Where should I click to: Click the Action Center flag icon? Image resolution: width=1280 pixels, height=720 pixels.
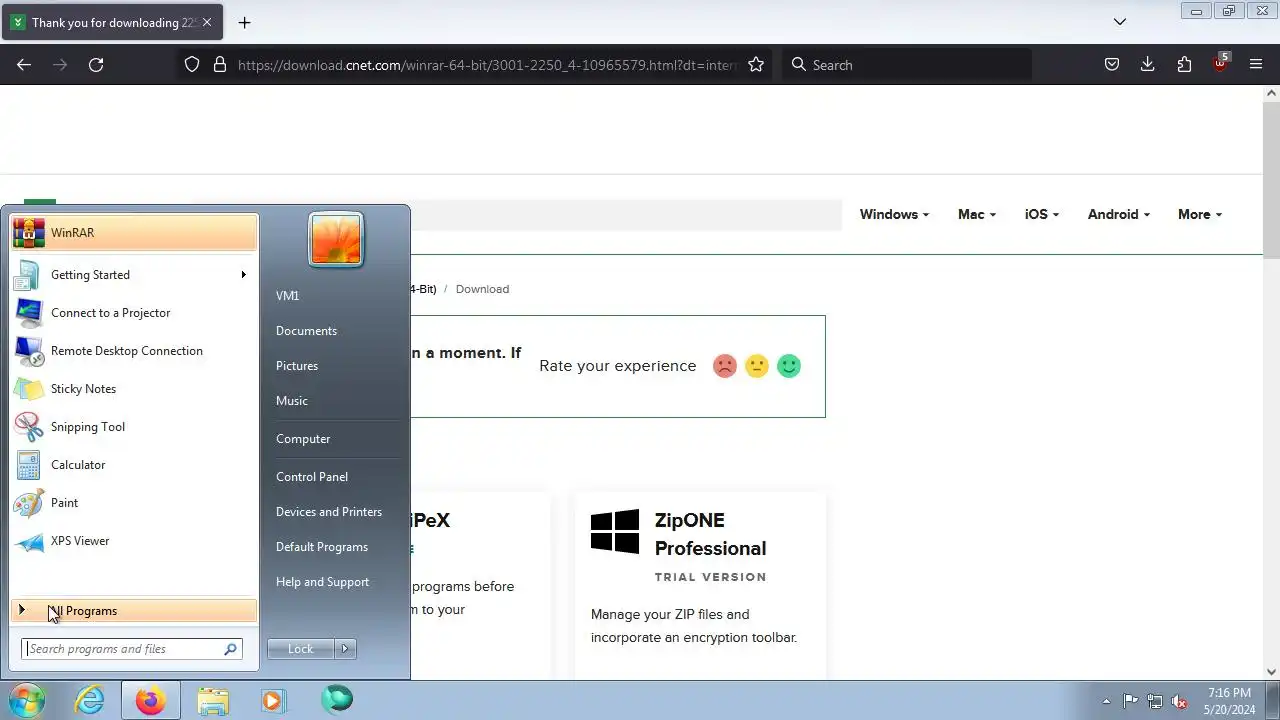coord(1130,701)
